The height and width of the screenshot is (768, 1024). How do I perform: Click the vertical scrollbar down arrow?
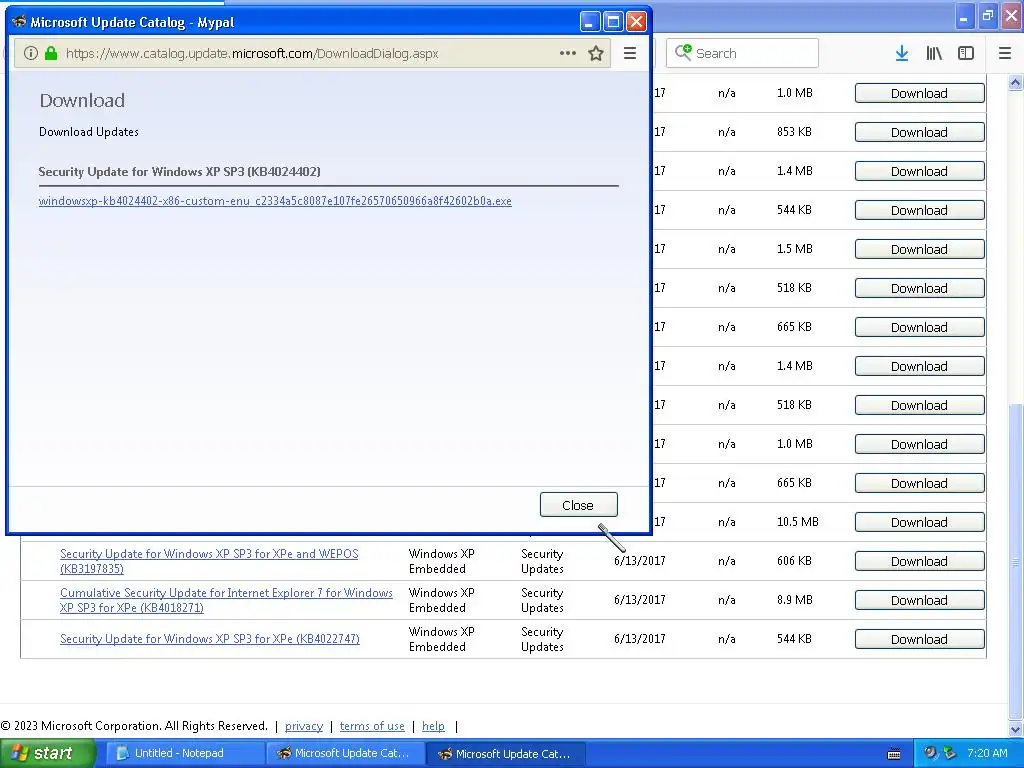1016,729
